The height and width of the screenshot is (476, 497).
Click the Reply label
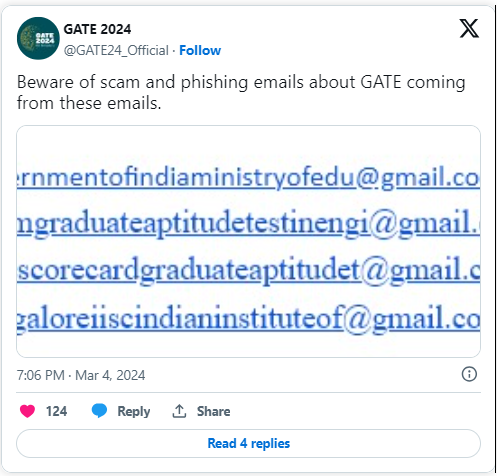(x=134, y=411)
